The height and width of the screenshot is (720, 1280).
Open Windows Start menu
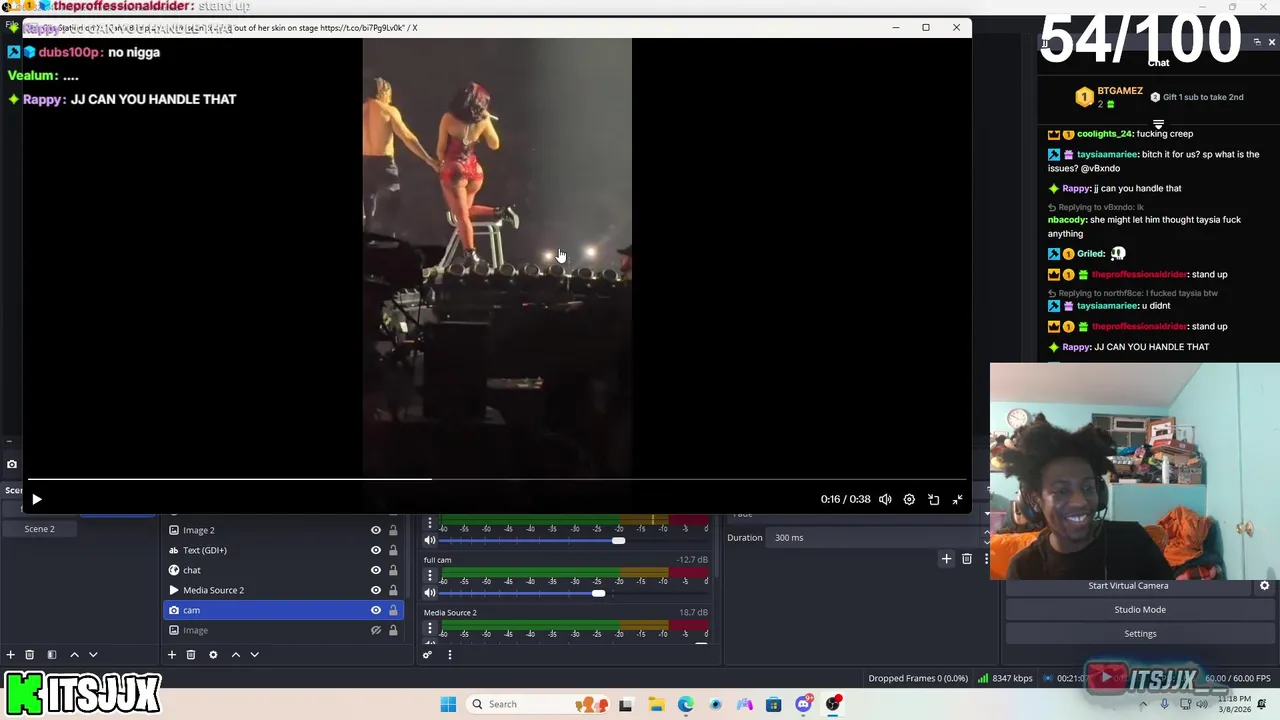(448, 704)
